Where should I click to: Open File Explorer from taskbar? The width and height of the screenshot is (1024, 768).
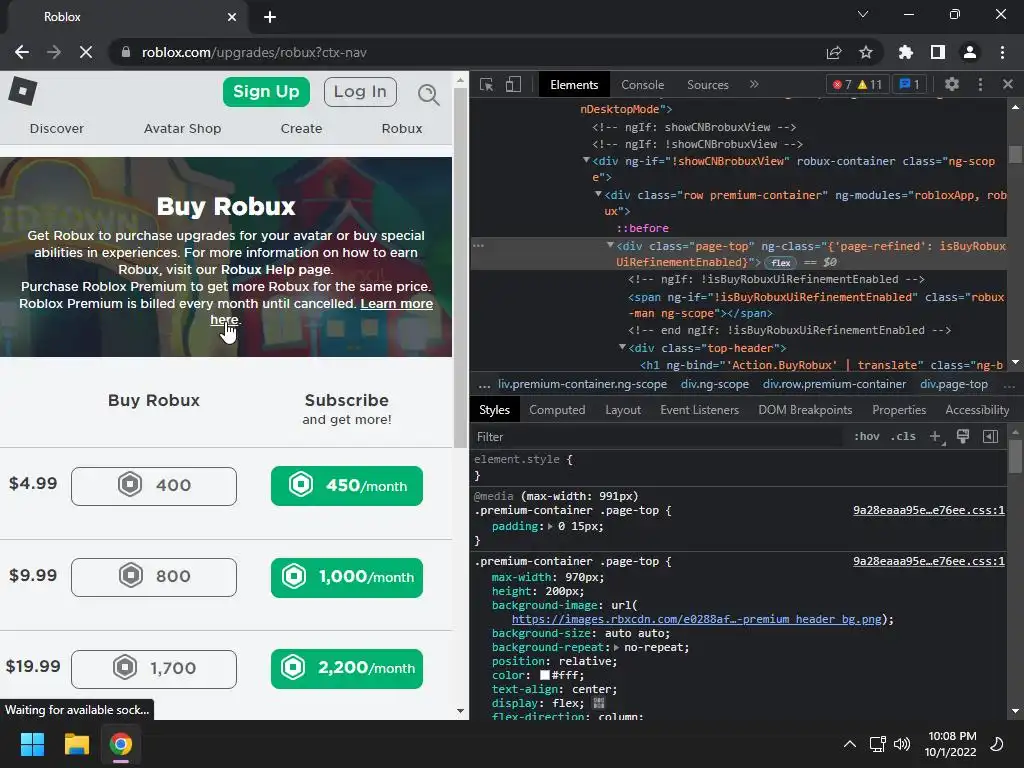pos(76,744)
